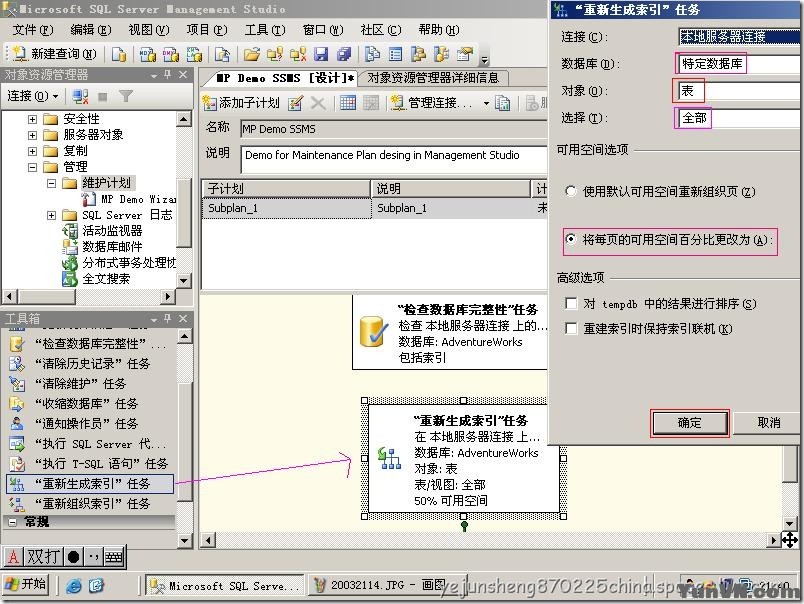Click the 取消 button in the dialog
The width and height of the screenshot is (804, 604).
point(768,423)
